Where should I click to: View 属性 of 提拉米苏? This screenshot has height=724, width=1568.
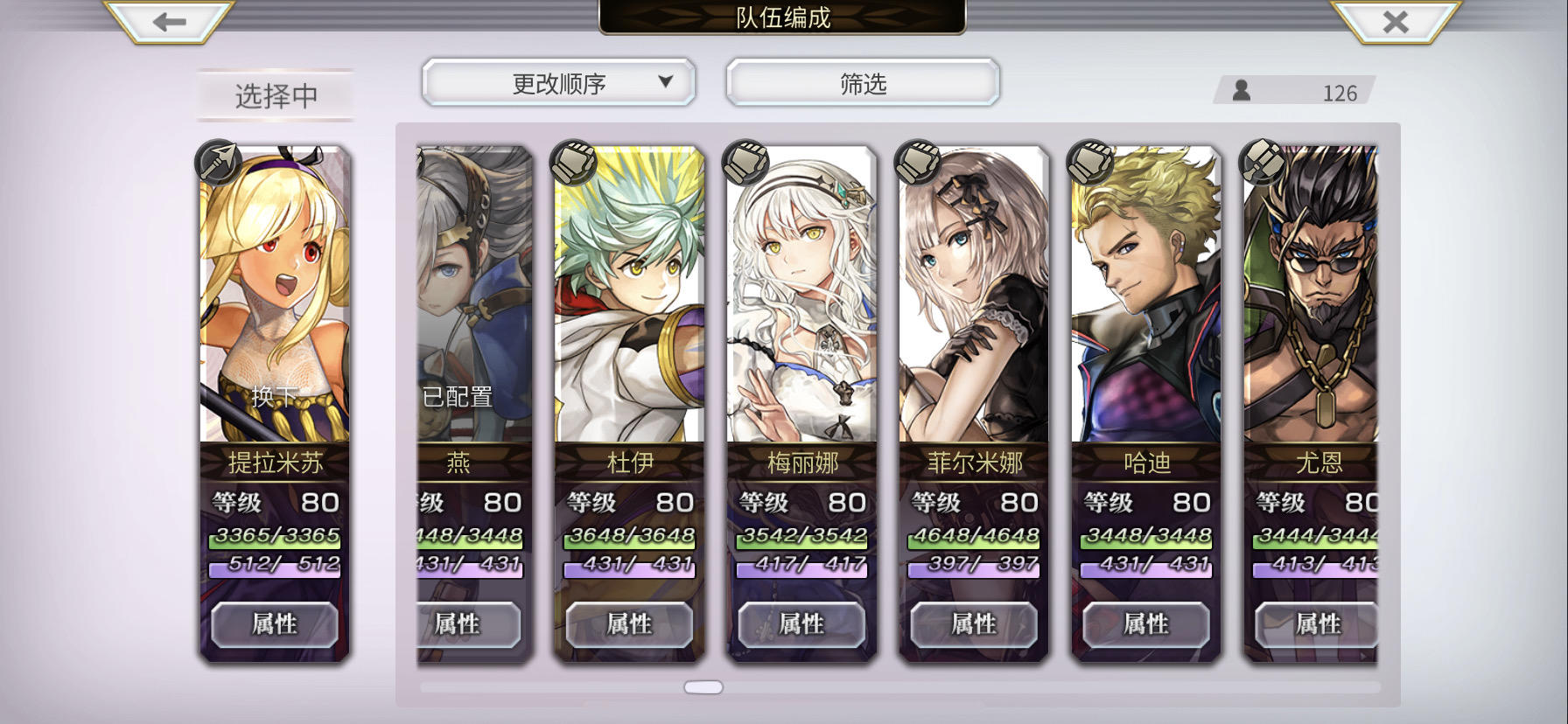[275, 624]
